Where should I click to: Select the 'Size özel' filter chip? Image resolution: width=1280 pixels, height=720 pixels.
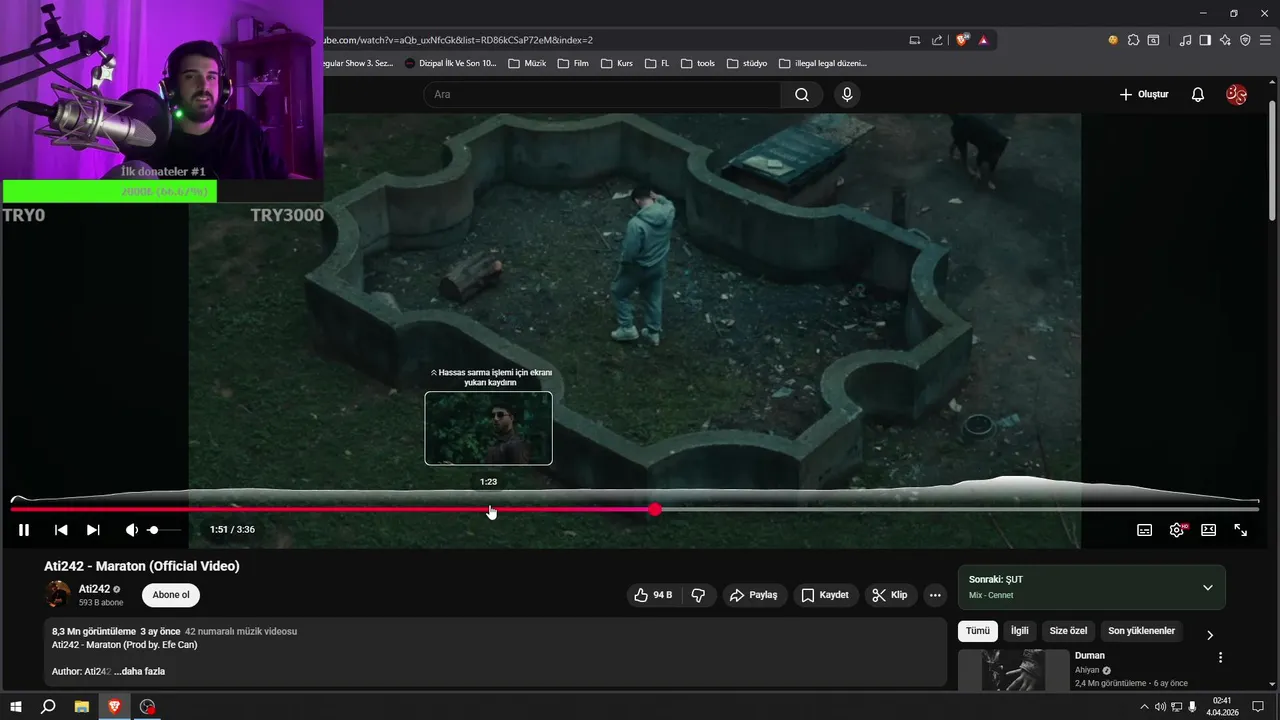coord(1068,631)
